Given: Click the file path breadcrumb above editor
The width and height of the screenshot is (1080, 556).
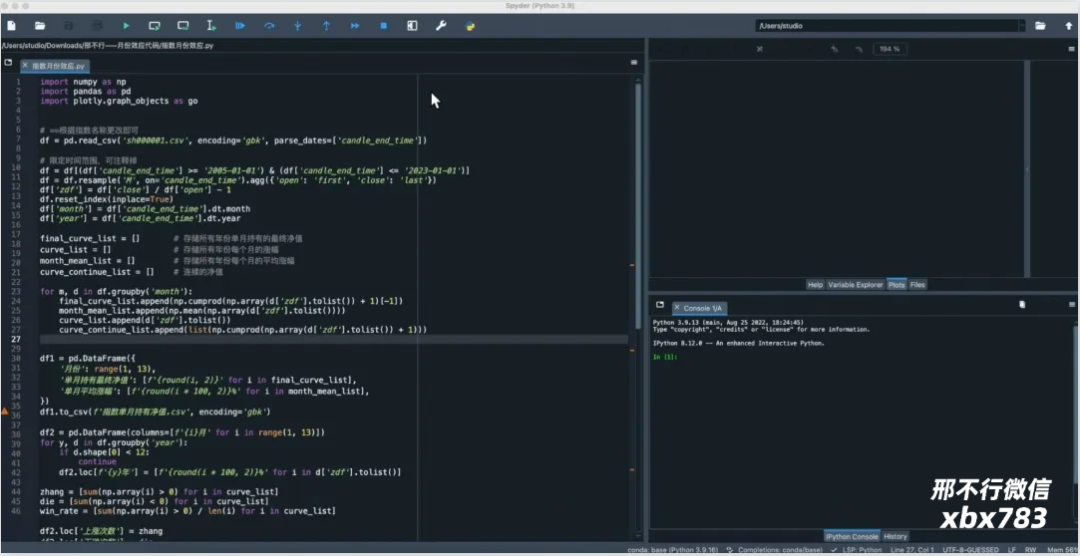Looking at the screenshot, I should (107, 45).
